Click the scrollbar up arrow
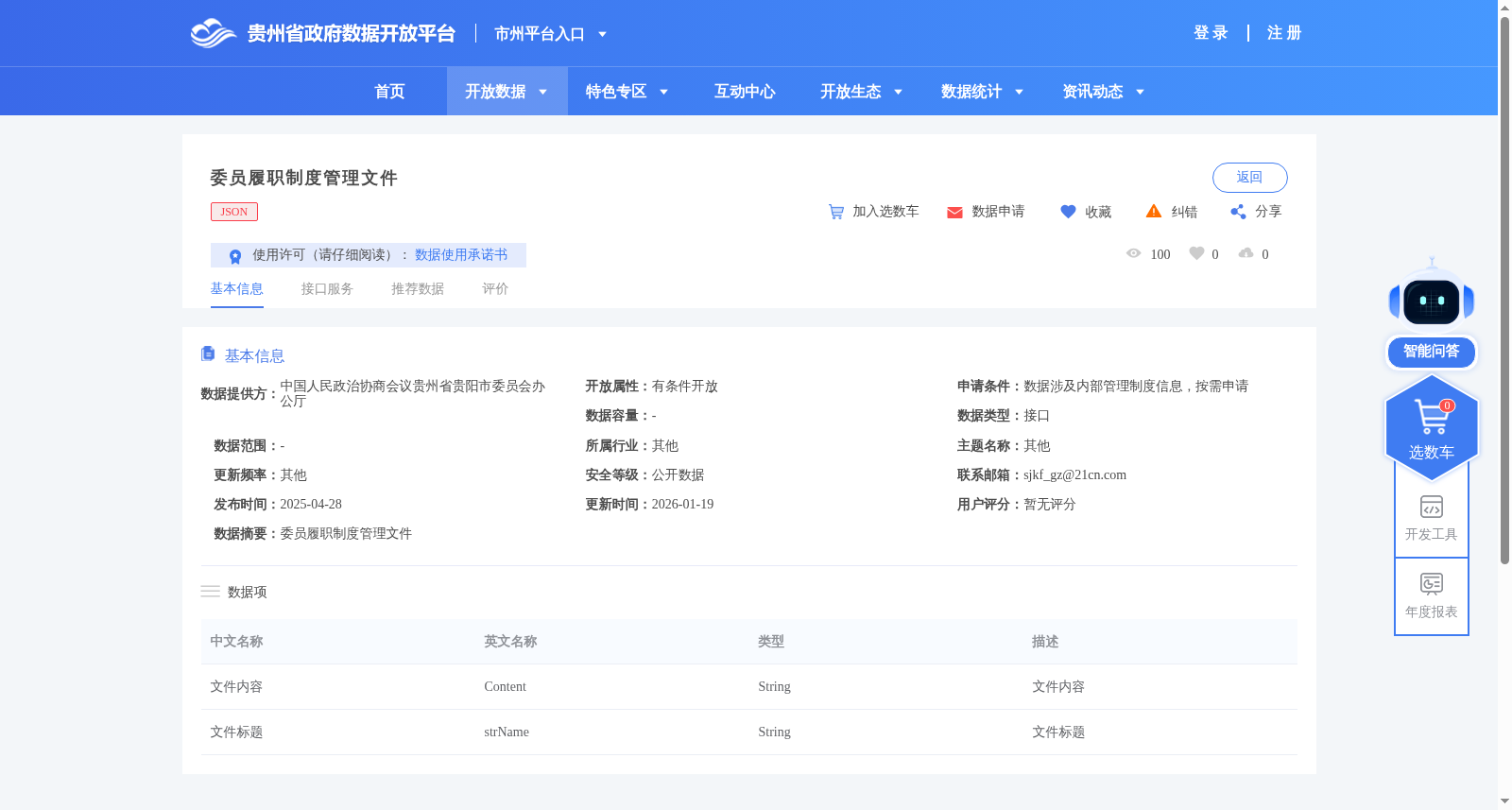 [x=1504, y=8]
